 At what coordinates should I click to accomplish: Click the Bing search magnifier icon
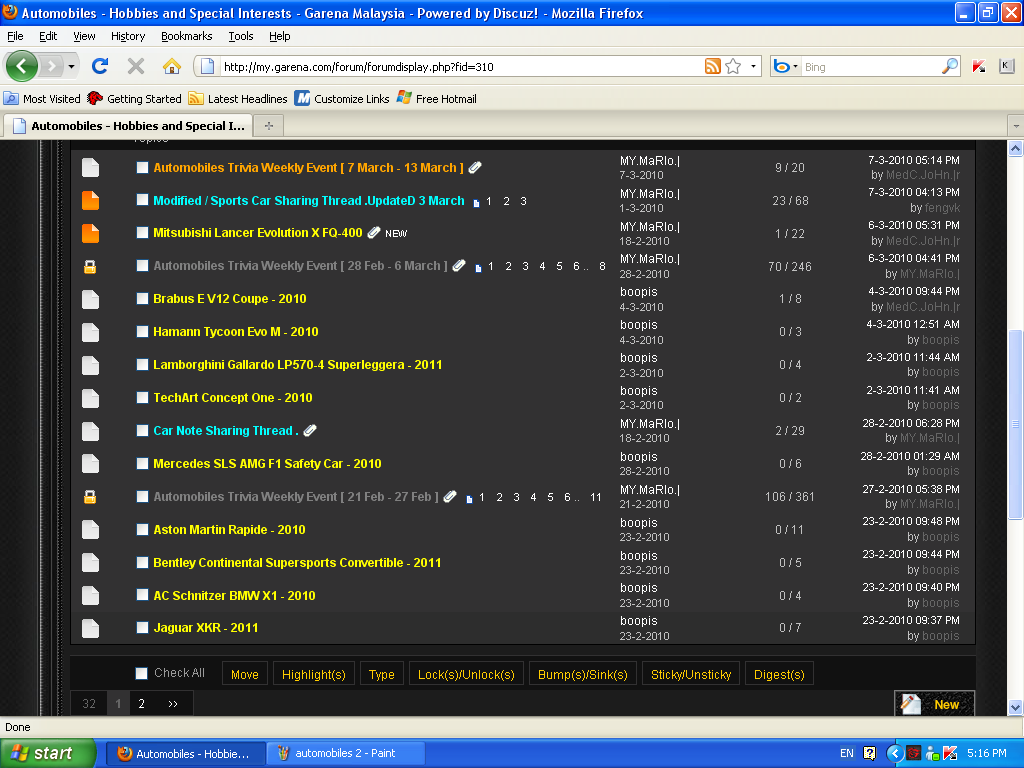point(950,66)
